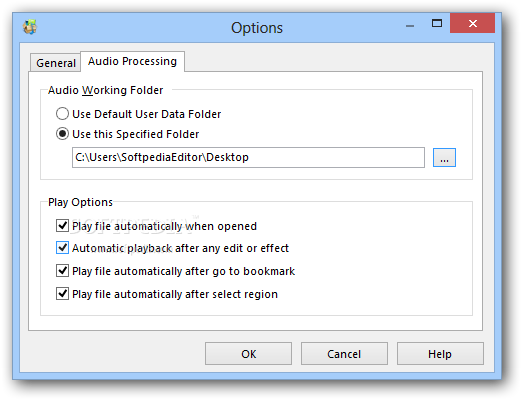Switch to the General tab
The image size is (522, 400).
(56, 63)
